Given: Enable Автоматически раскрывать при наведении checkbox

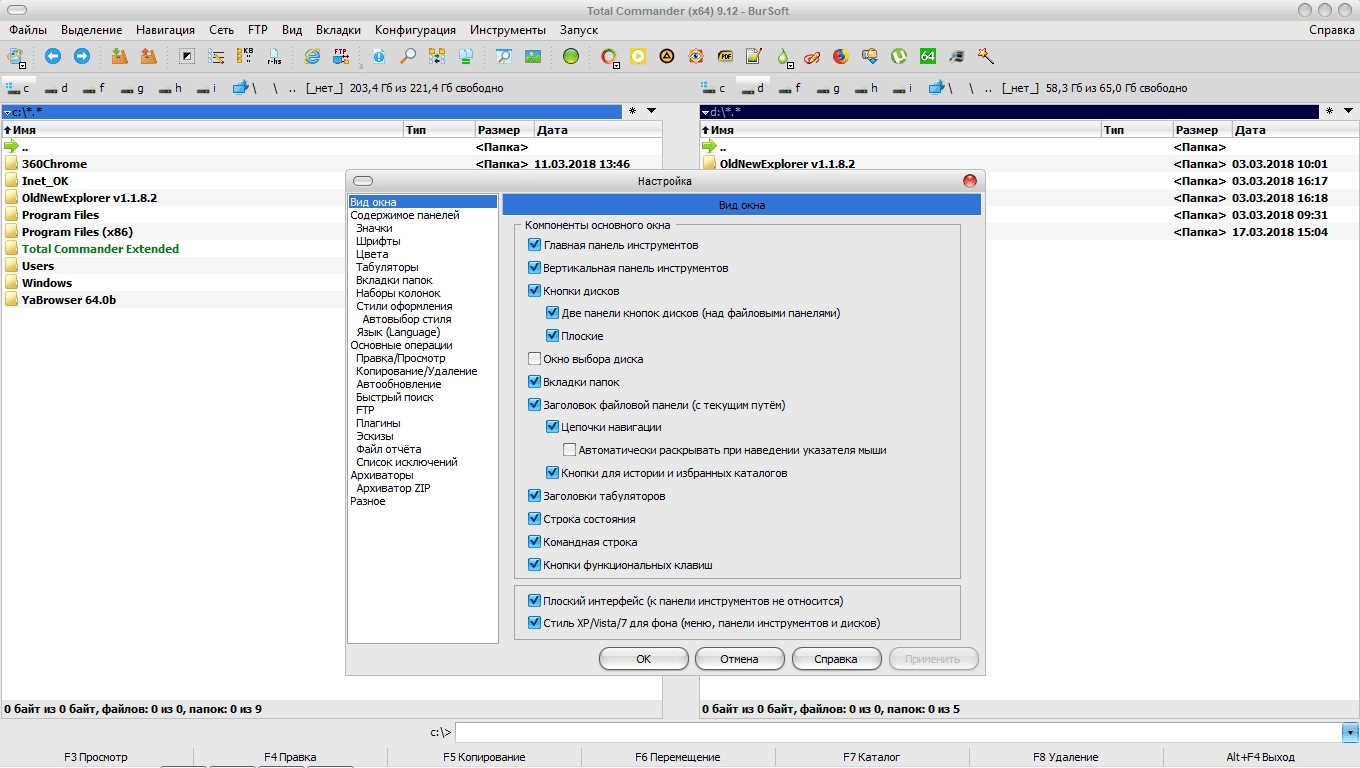Looking at the screenshot, I should (x=570, y=450).
